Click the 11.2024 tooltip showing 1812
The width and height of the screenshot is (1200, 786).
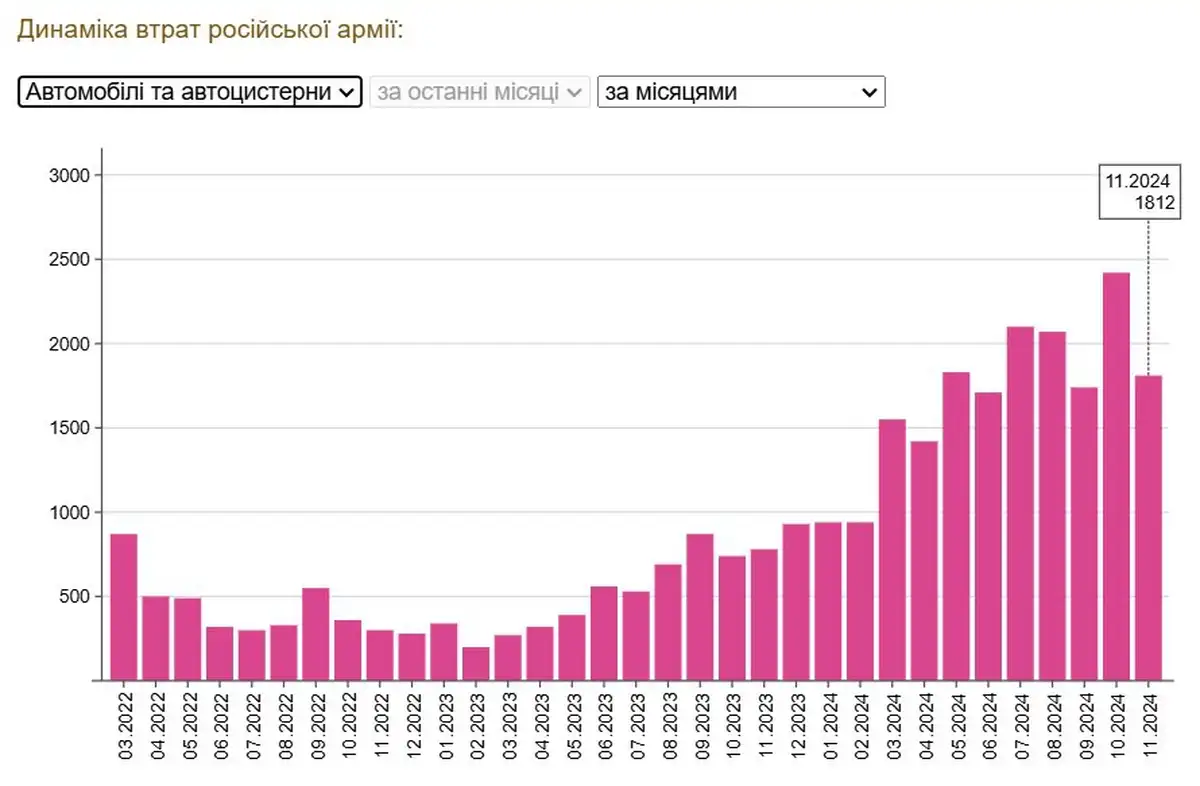(1140, 192)
